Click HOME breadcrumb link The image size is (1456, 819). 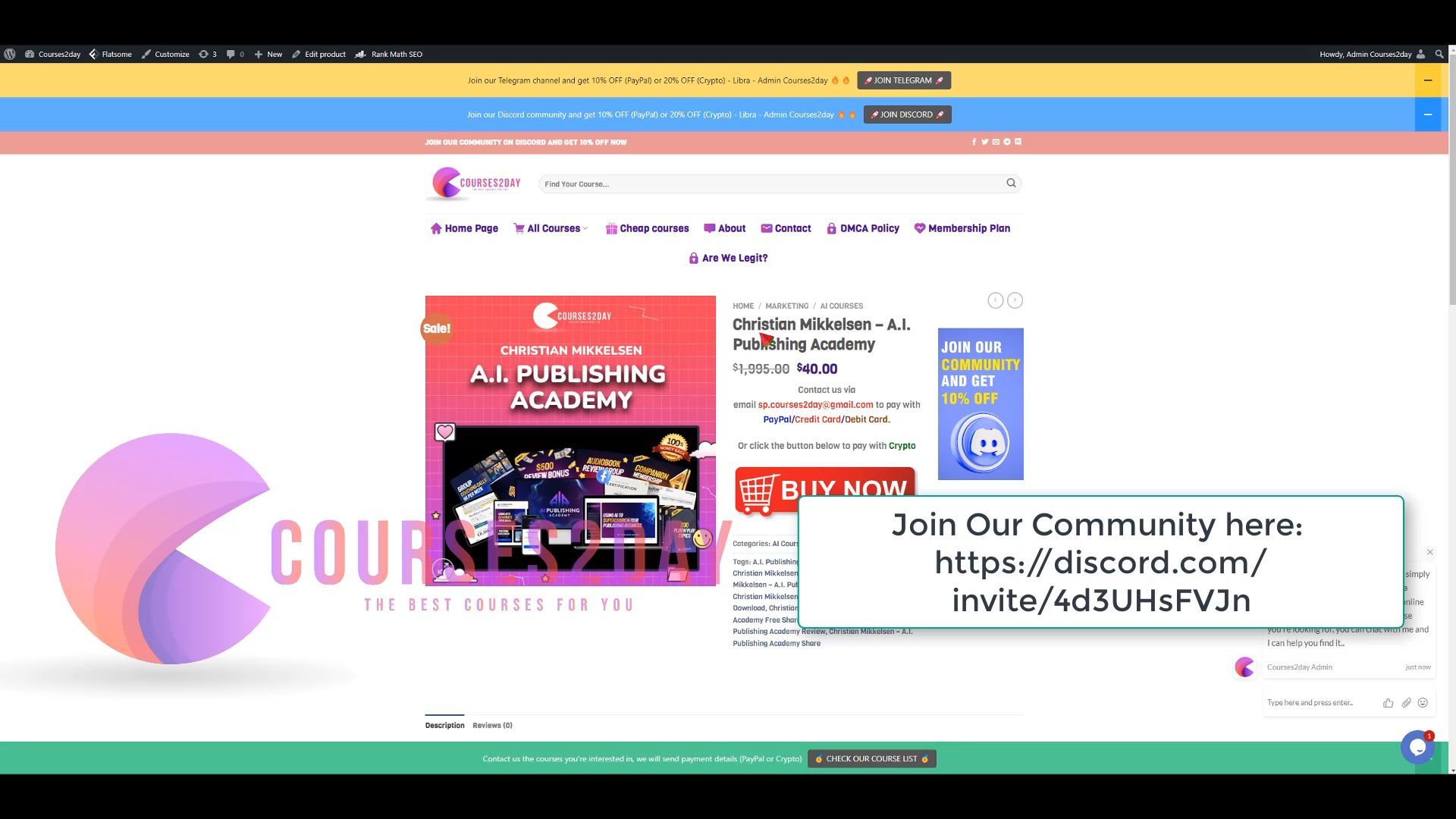point(743,306)
